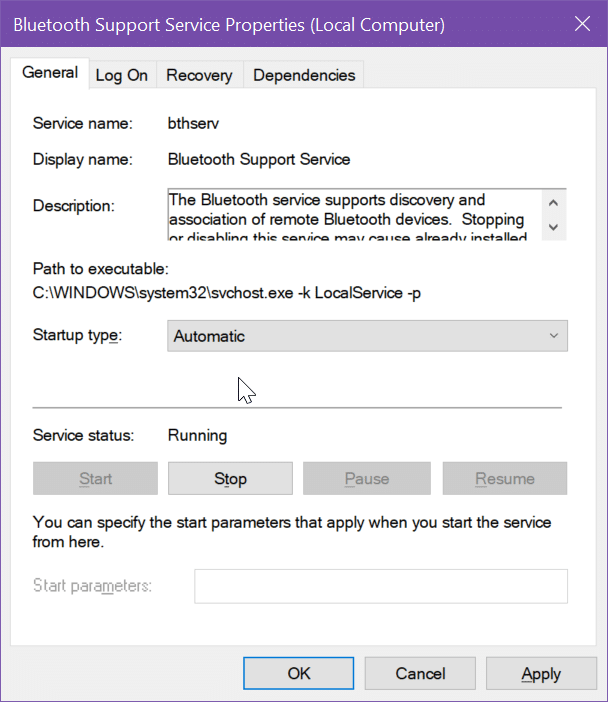Select the service name text bthserv
The width and height of the screenshot is (608, 702).
point(193,123)
